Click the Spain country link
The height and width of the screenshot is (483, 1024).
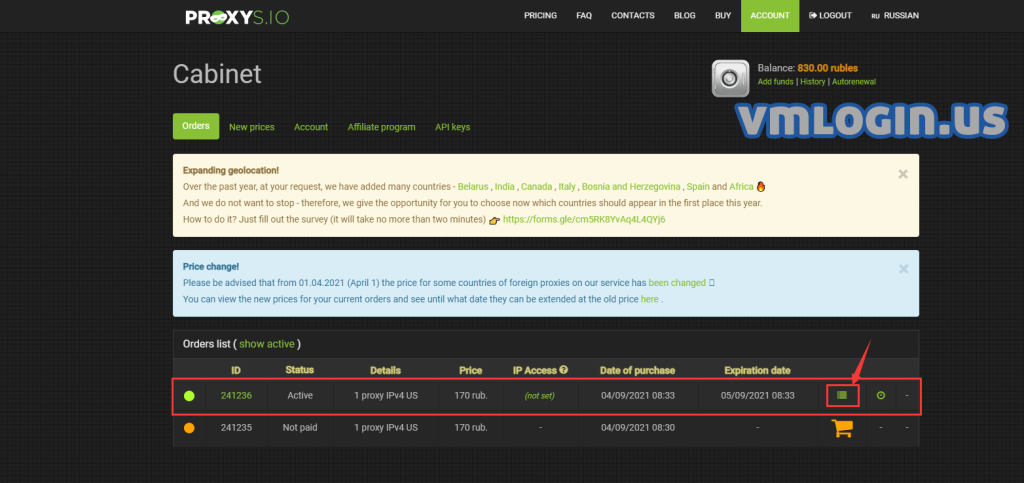[x=698, y=187]
